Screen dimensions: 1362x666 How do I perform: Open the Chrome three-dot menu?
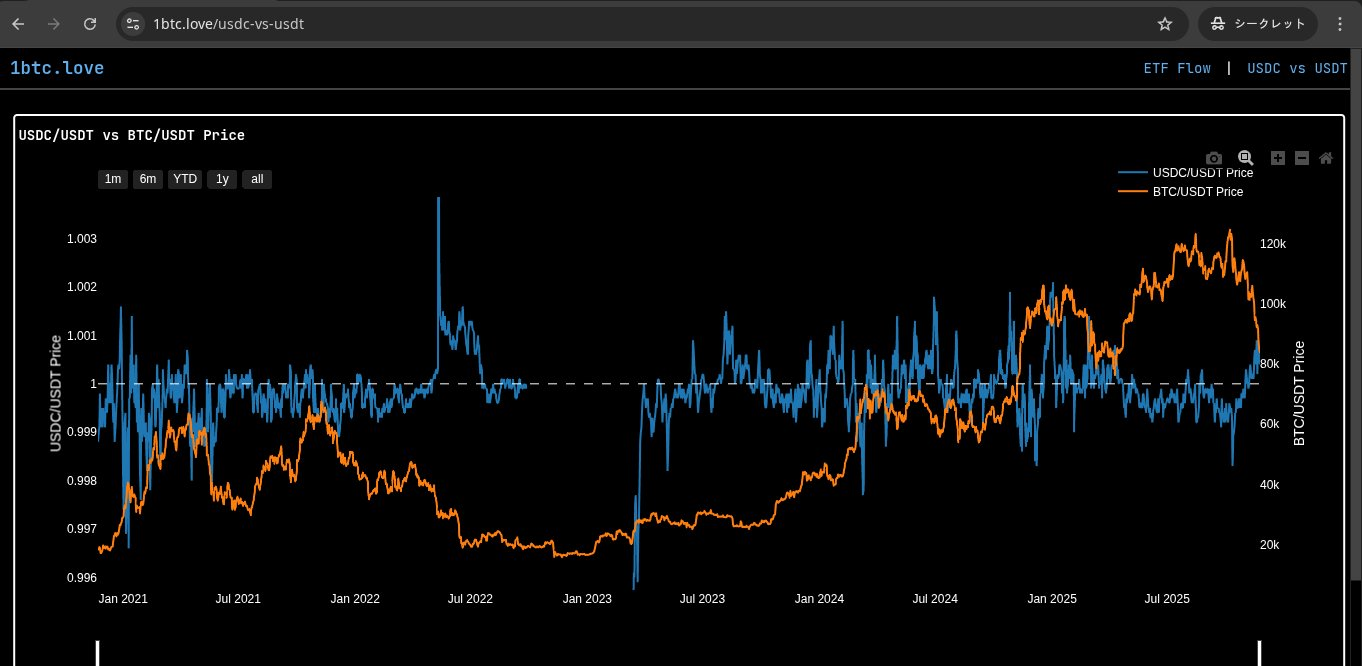tap(1340, 24)
